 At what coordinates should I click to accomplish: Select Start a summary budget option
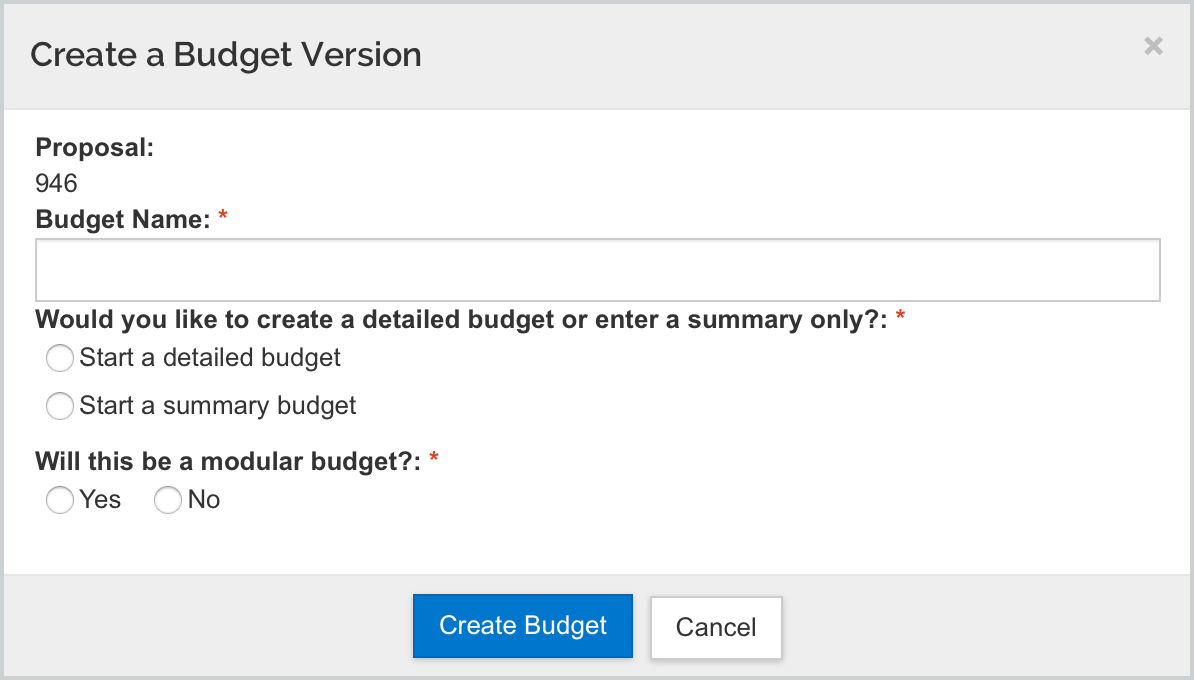click(x=59, y=406)
